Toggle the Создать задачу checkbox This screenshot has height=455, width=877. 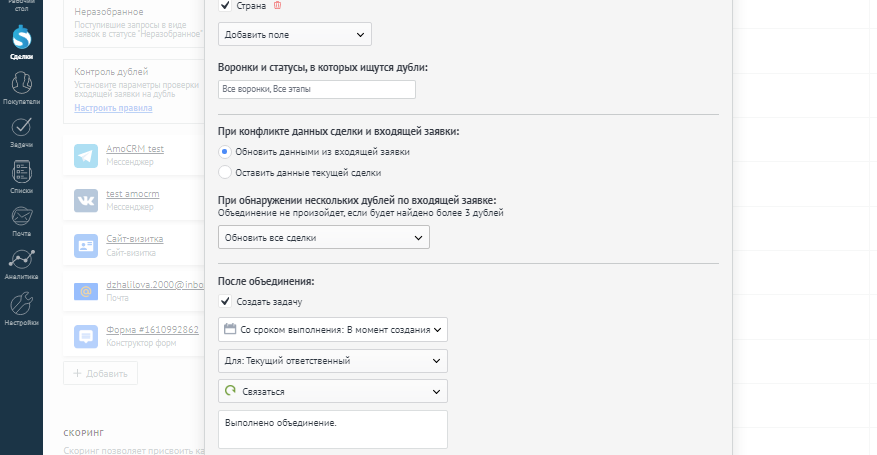pos(225,301)
